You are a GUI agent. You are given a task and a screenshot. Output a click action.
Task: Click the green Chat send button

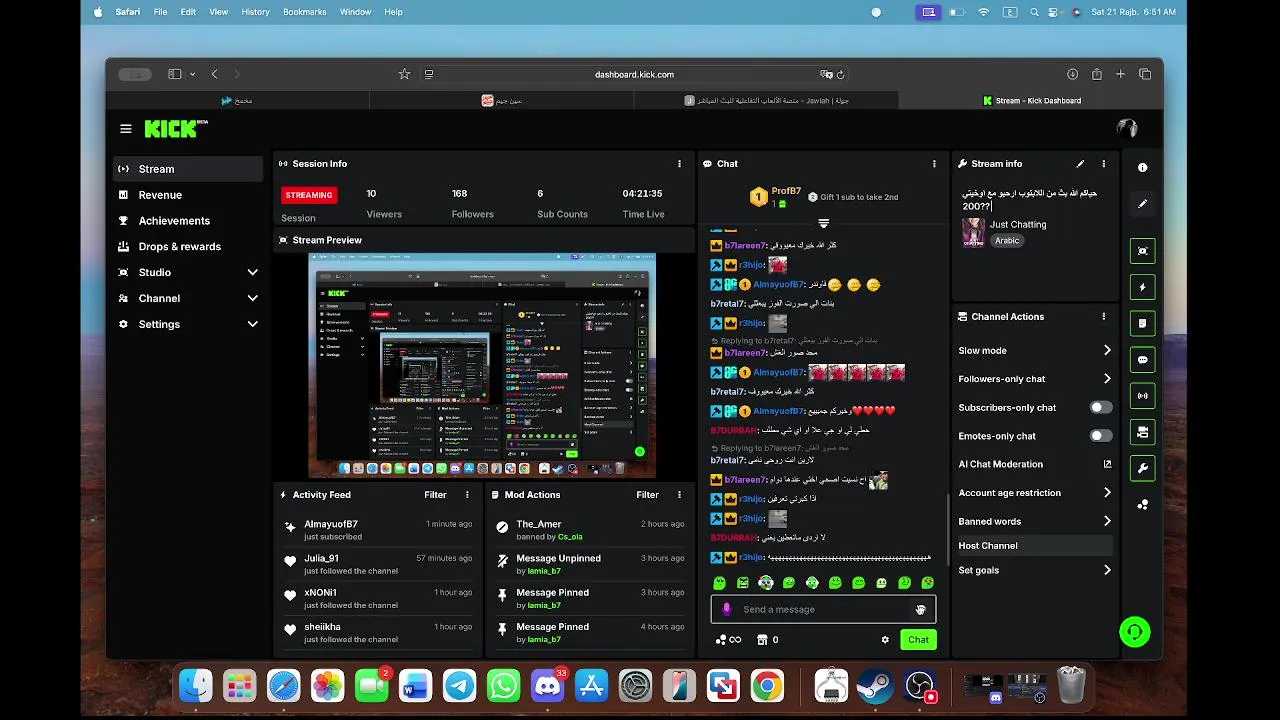(918, 640)
